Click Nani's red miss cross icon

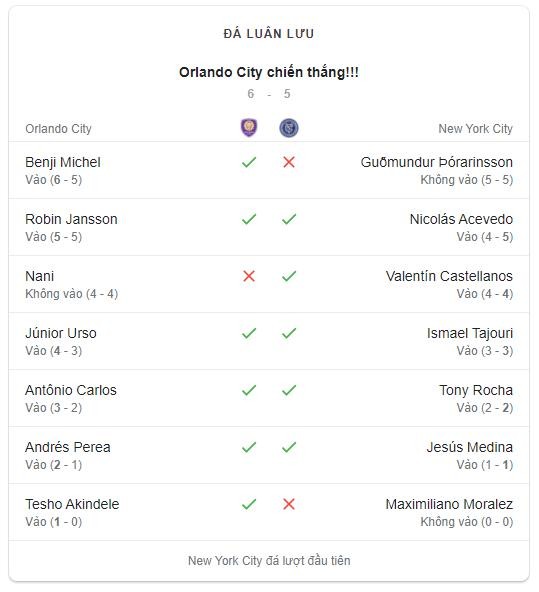coord(249,276)
